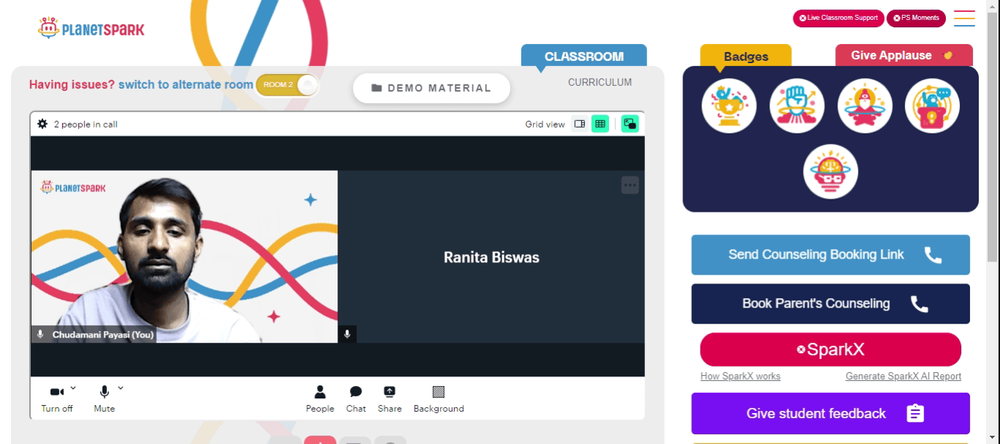Image resolution: width=1000 pixels, height=444 pixels.
Task: Switch to the Curriculum tab
Action: (599, 82)
